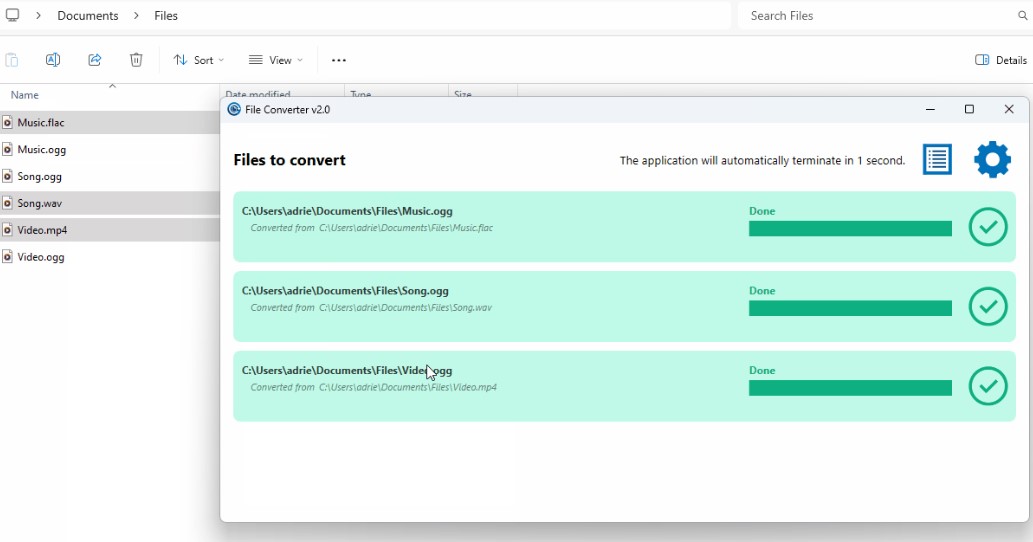Click the Delete trash icon in Explorer
This screenshot has height=542, width=1033.
[x=136, y=60]
